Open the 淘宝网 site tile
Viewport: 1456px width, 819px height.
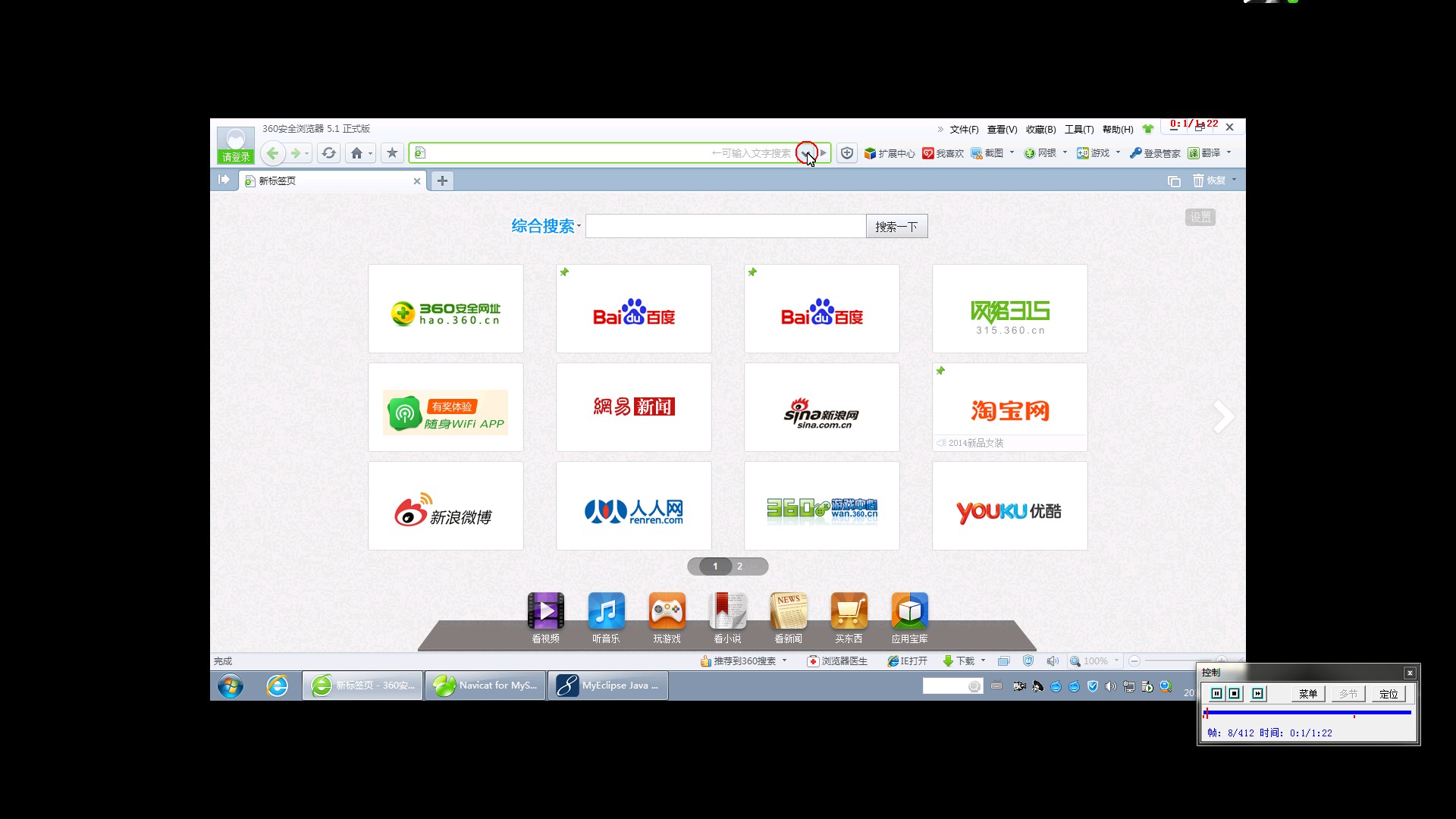[x=1010, y=407]
